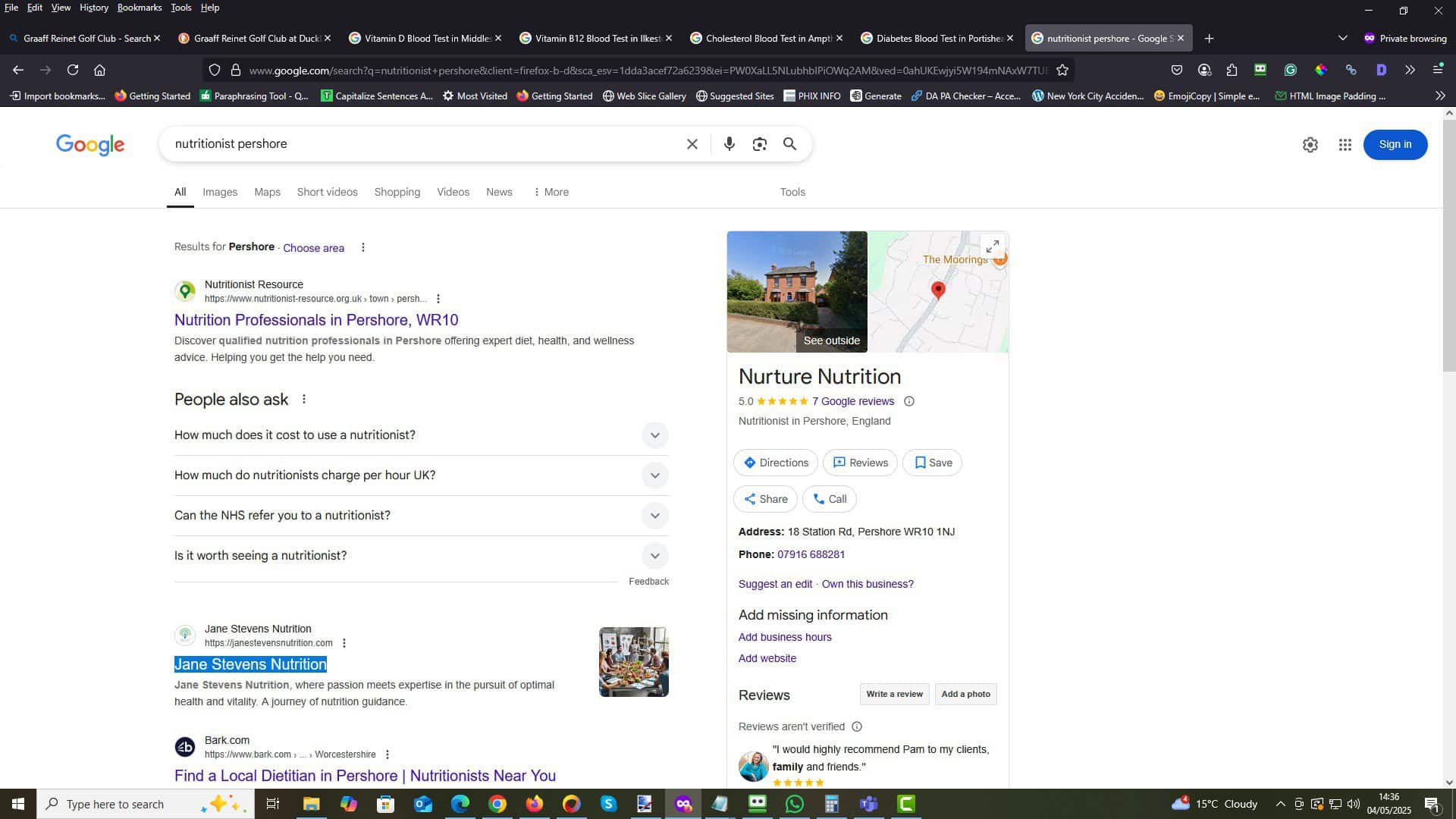Click in the Google search input field

pos(425,144)
